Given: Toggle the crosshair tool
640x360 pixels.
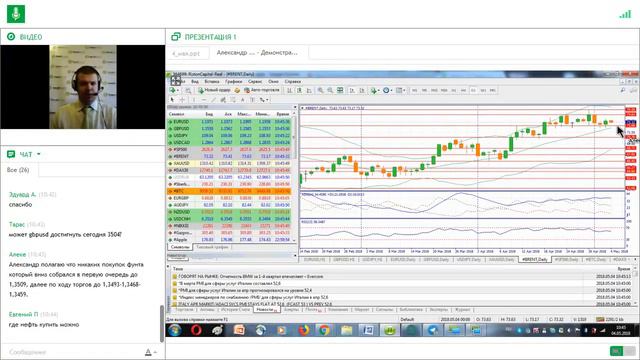Looking at the screenshot, I should point(182,100).
